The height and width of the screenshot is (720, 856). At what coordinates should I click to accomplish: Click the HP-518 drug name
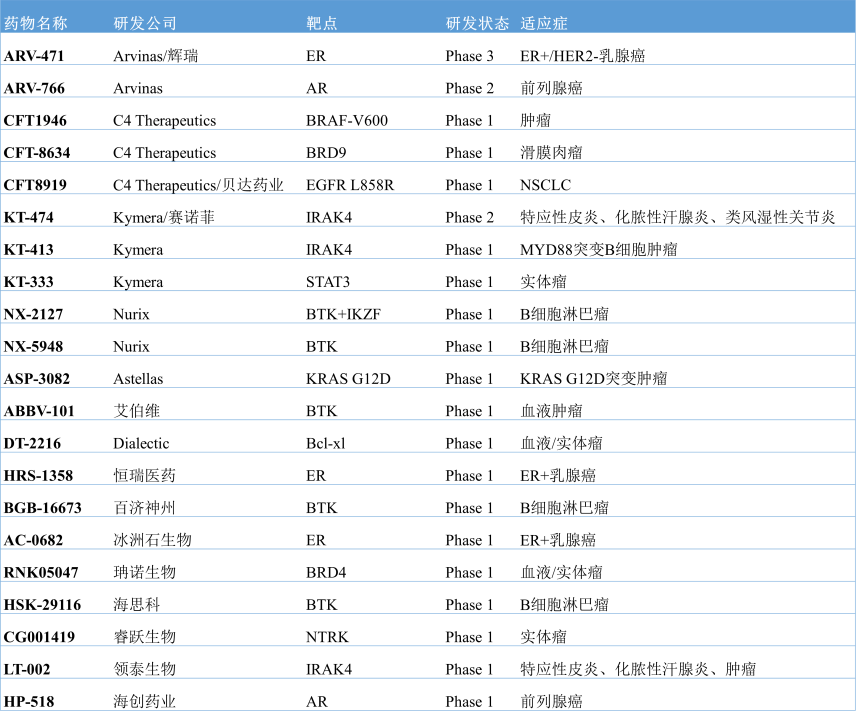tap(29, 701)
